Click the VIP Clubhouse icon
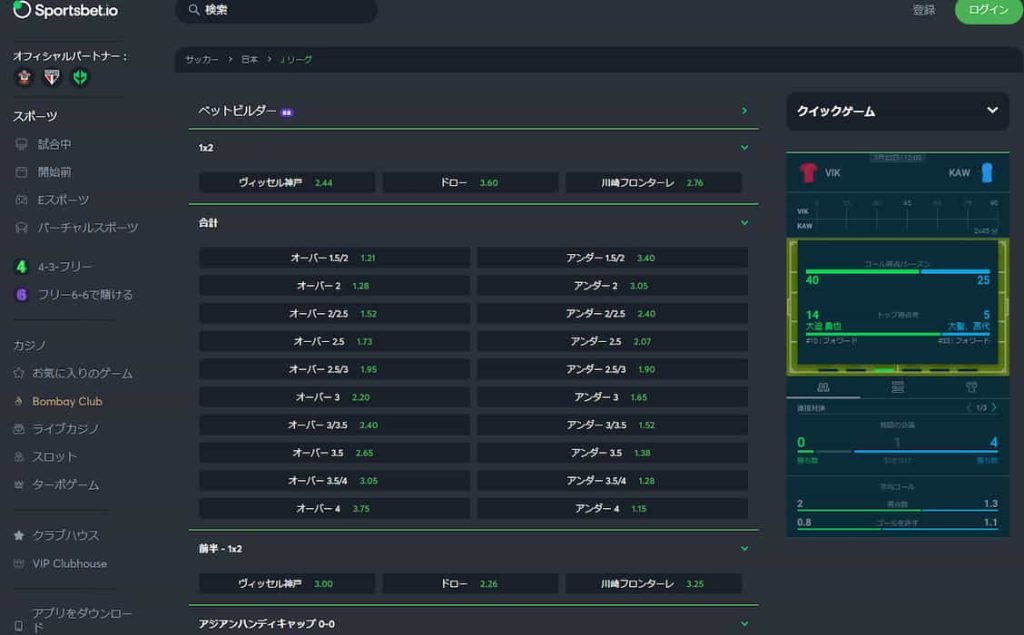Viewport: 1024px width, 635px height. point(19,563)
